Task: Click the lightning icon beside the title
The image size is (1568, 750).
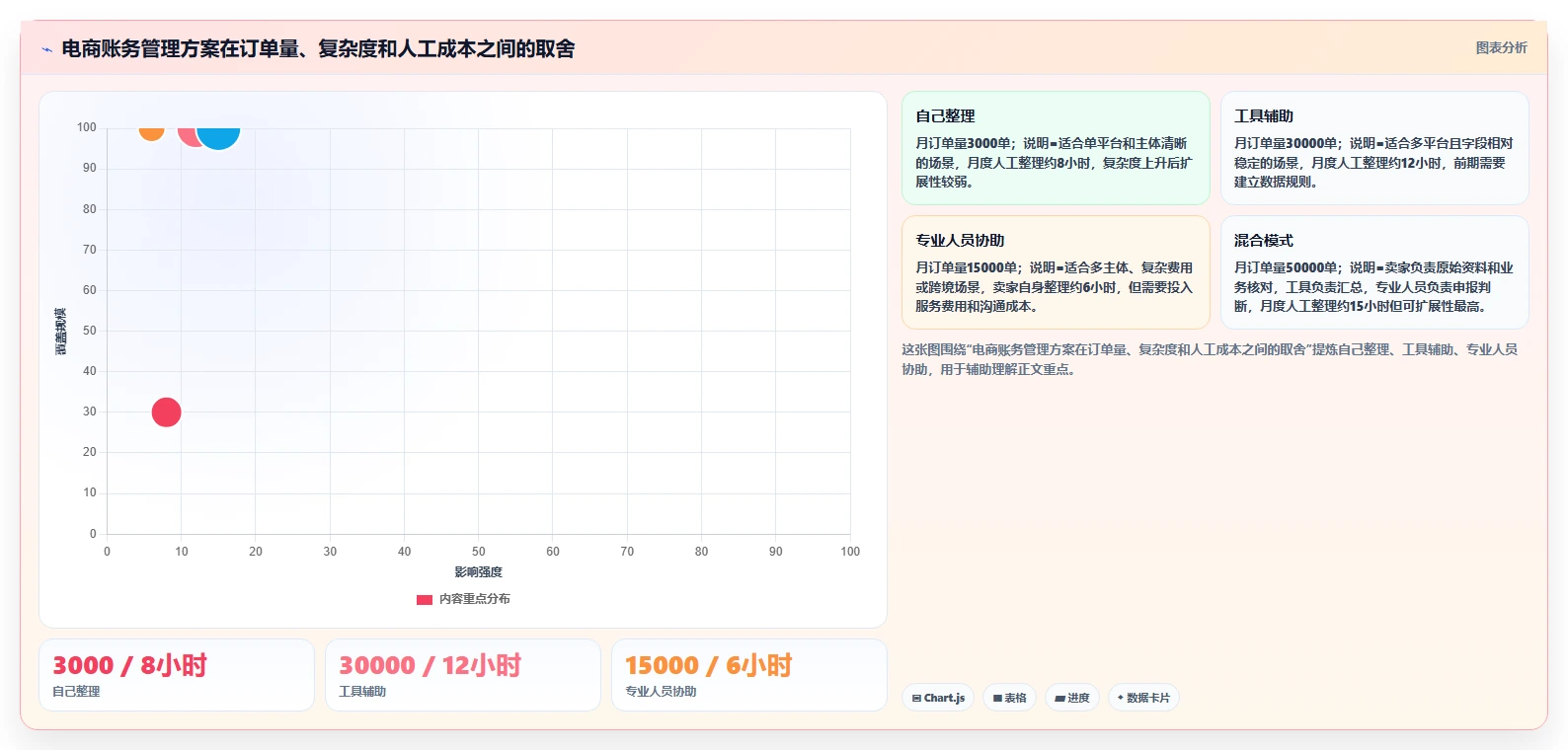Action: [x=46, y=49]
